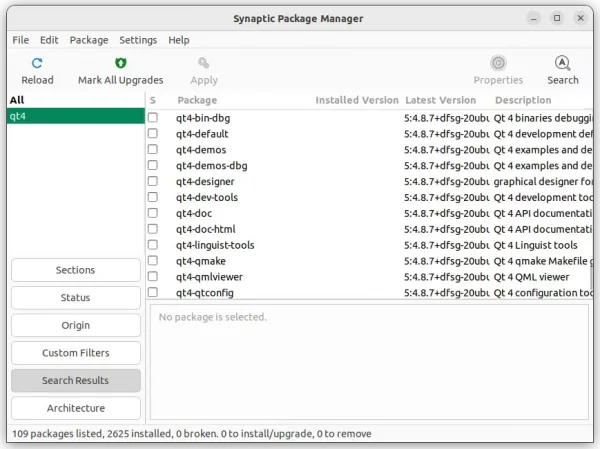Toggle the qt4-qmlviewer status checkbox

(x=153, y=276)
